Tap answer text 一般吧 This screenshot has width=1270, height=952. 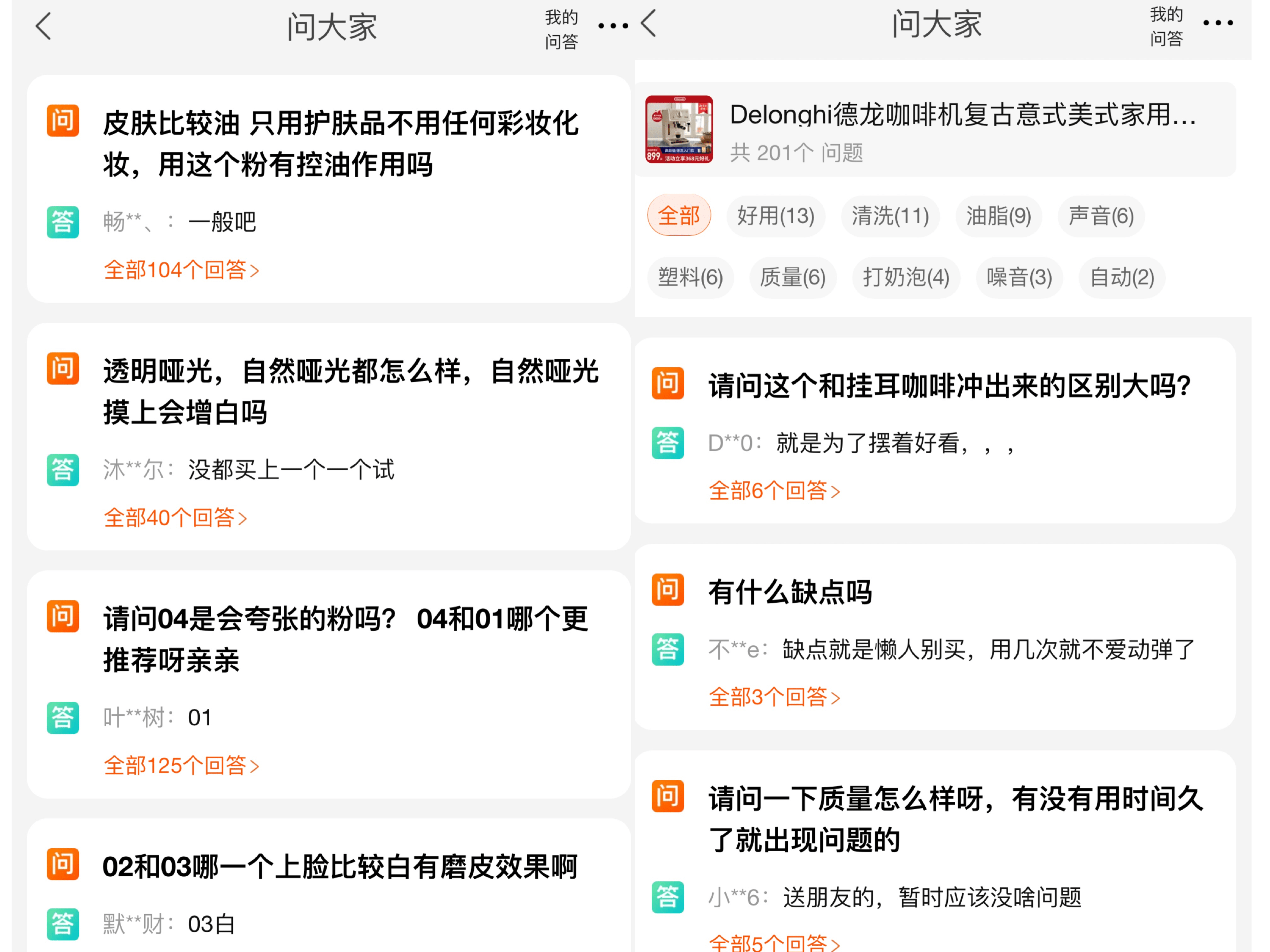click(222, 222)
